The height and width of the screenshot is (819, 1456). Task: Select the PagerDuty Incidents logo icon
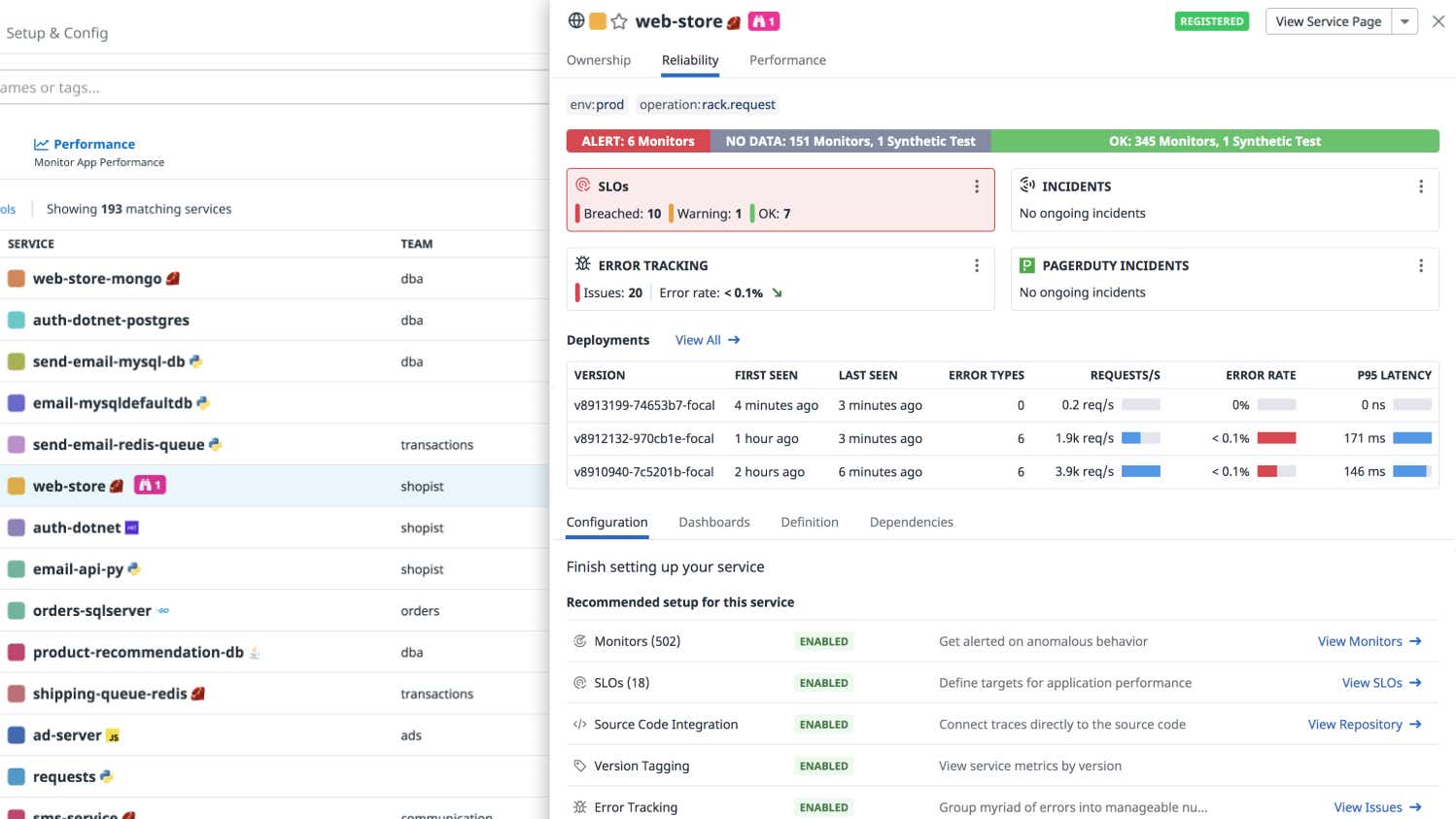pos(1027,265)
